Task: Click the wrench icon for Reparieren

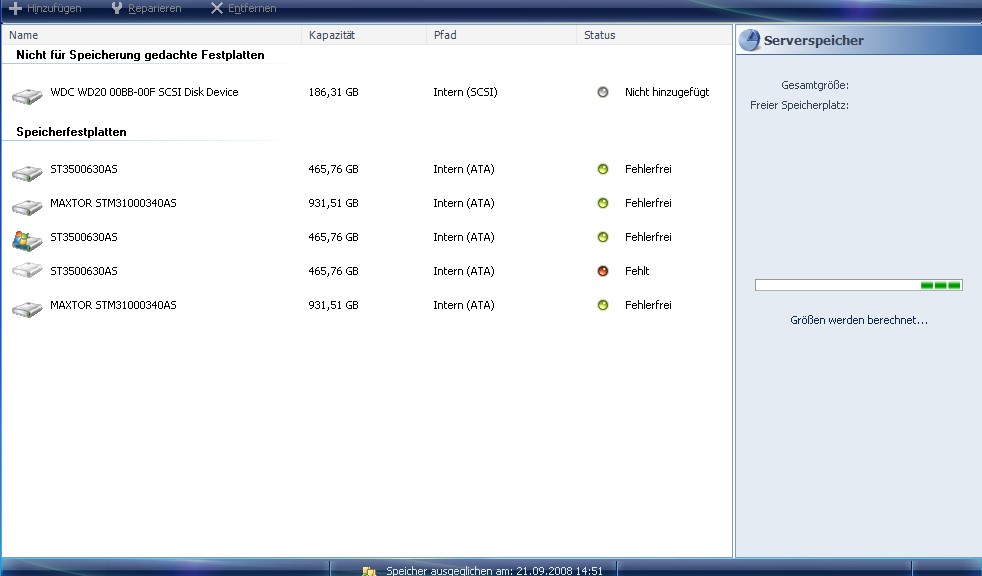Action: coord(117,8)
